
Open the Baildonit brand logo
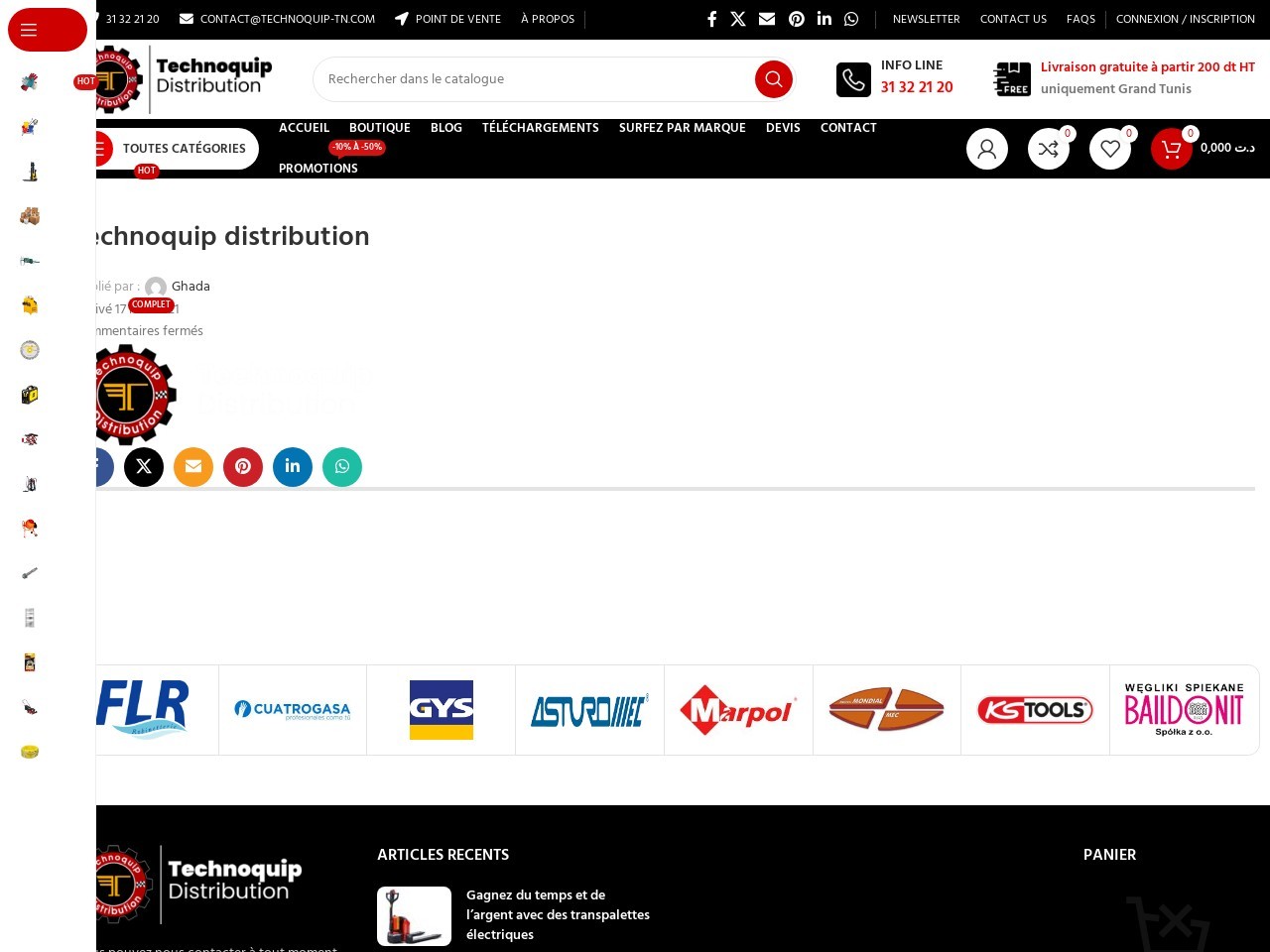(1184, 710)
